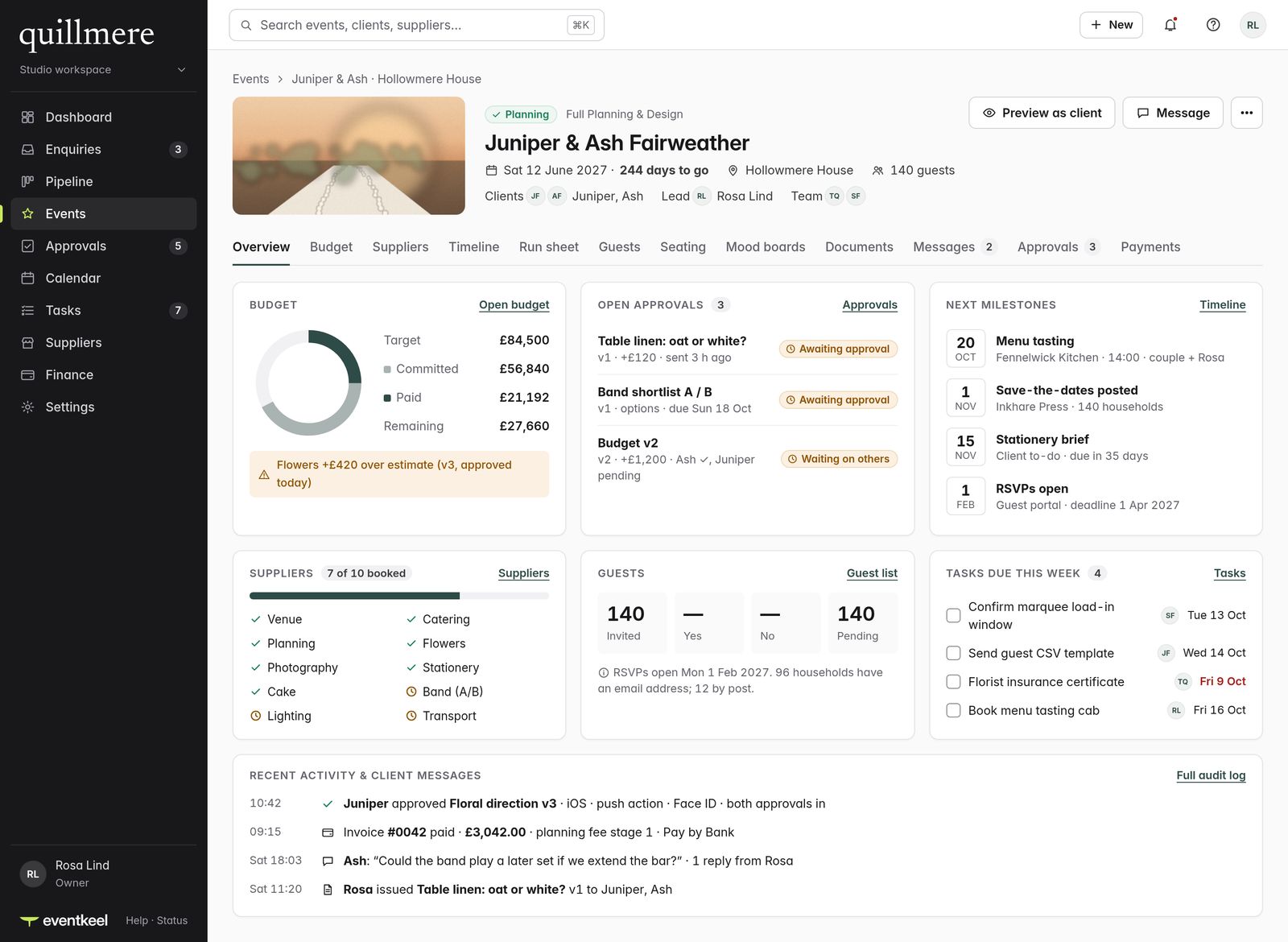
Task: Expand the Studio workspace switcher
Action: point(103,69)
